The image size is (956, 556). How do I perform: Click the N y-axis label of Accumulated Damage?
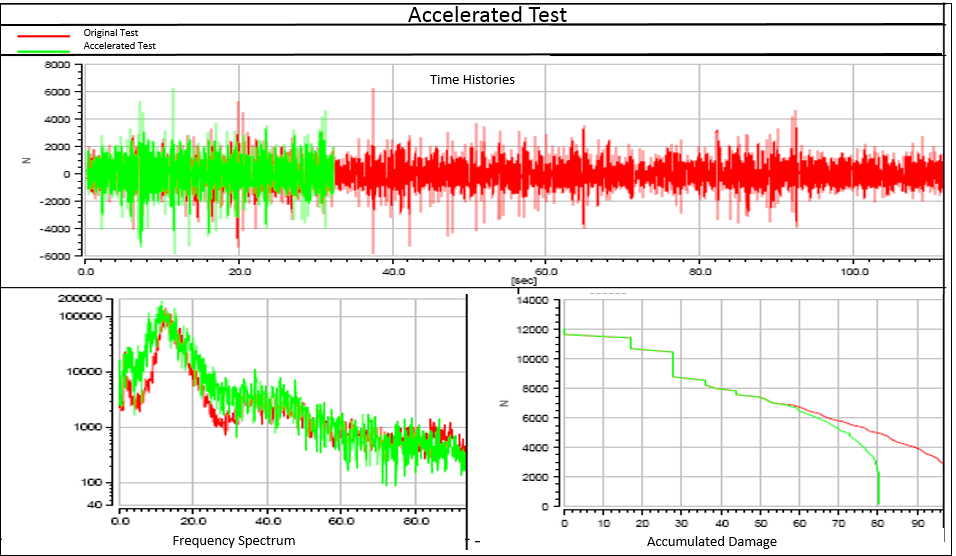[x=505, y=404]
